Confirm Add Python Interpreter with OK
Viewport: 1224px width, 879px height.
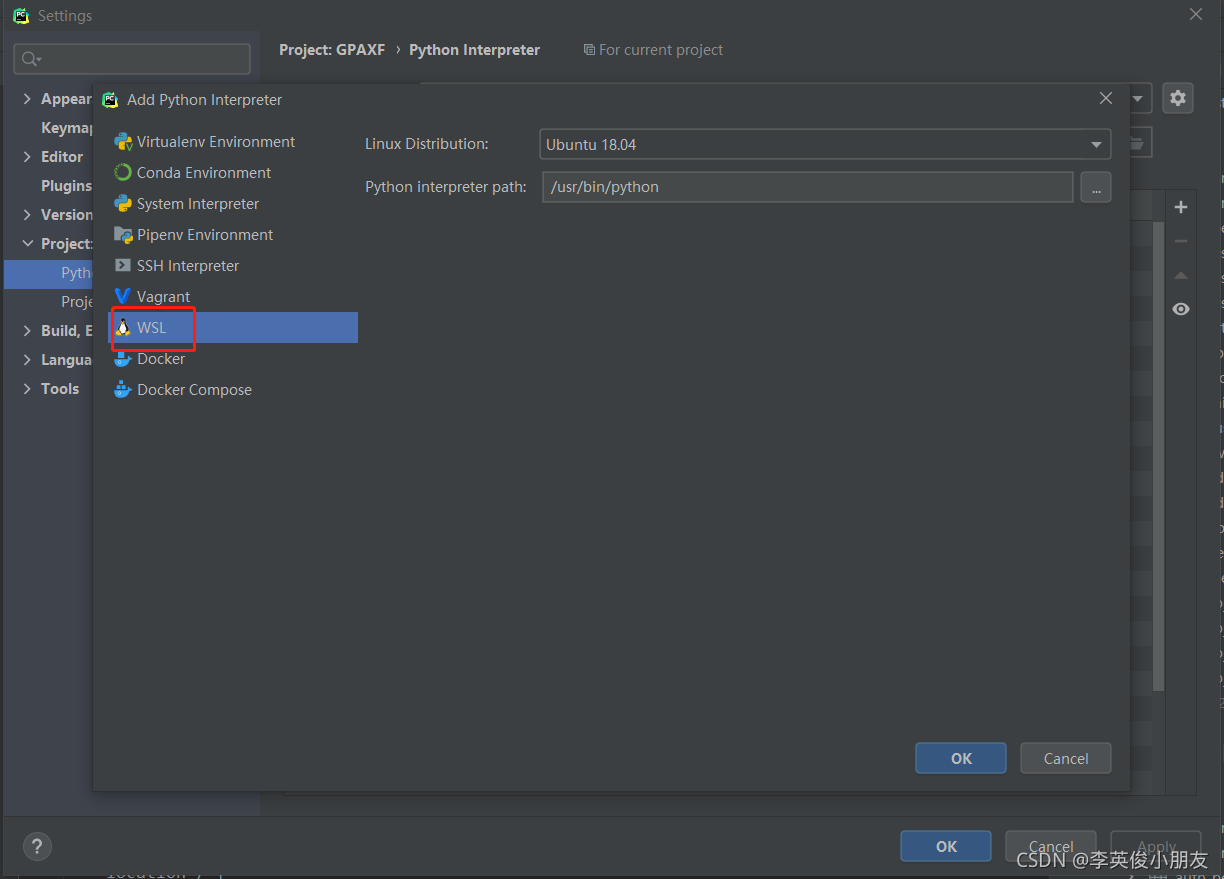961,758
